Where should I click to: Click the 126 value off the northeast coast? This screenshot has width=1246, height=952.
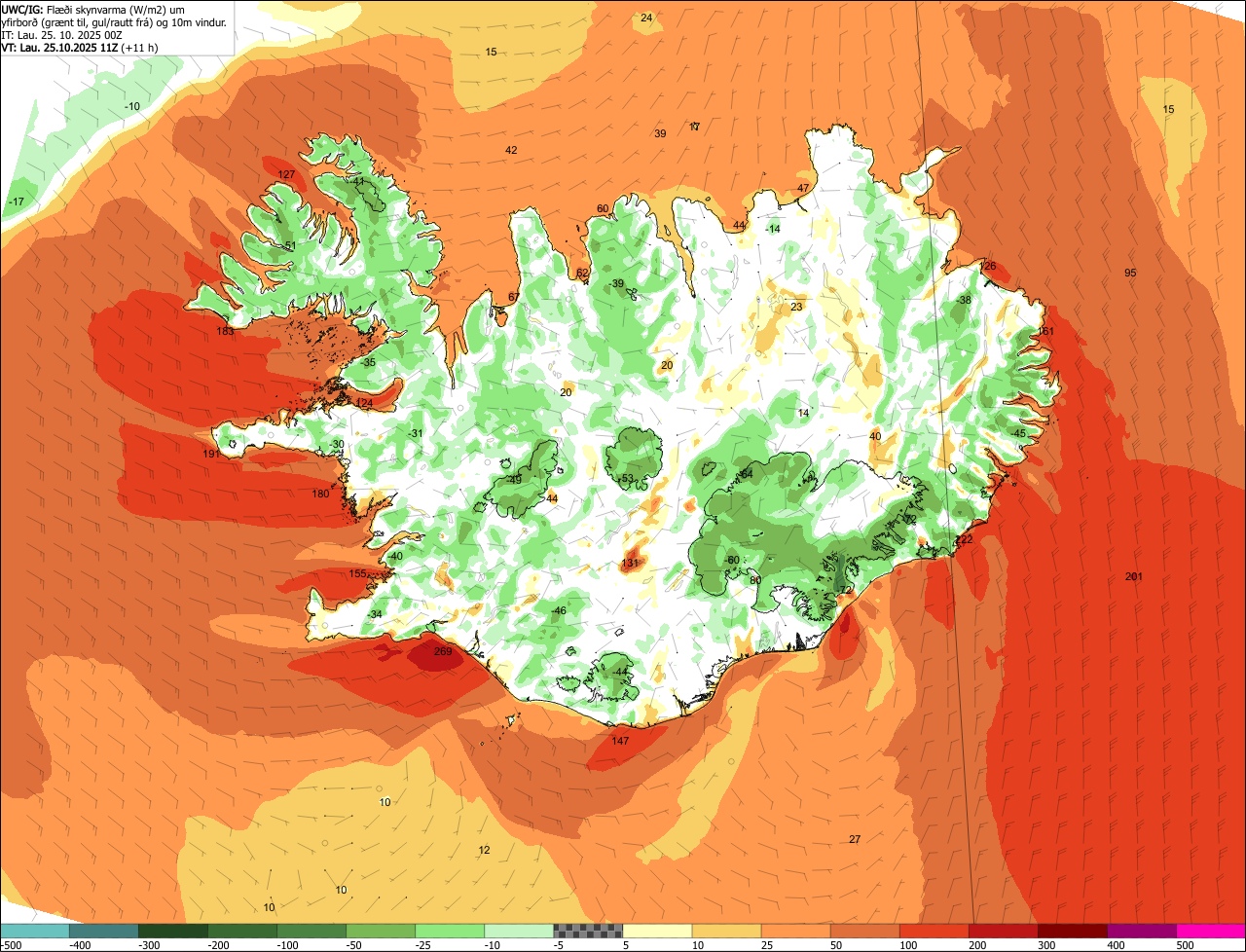(987, 266)
